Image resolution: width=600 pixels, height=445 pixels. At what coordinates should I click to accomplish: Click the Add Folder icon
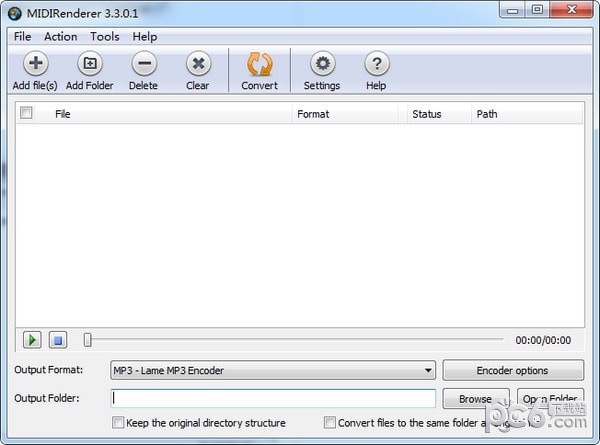click(x=90, y=64)
